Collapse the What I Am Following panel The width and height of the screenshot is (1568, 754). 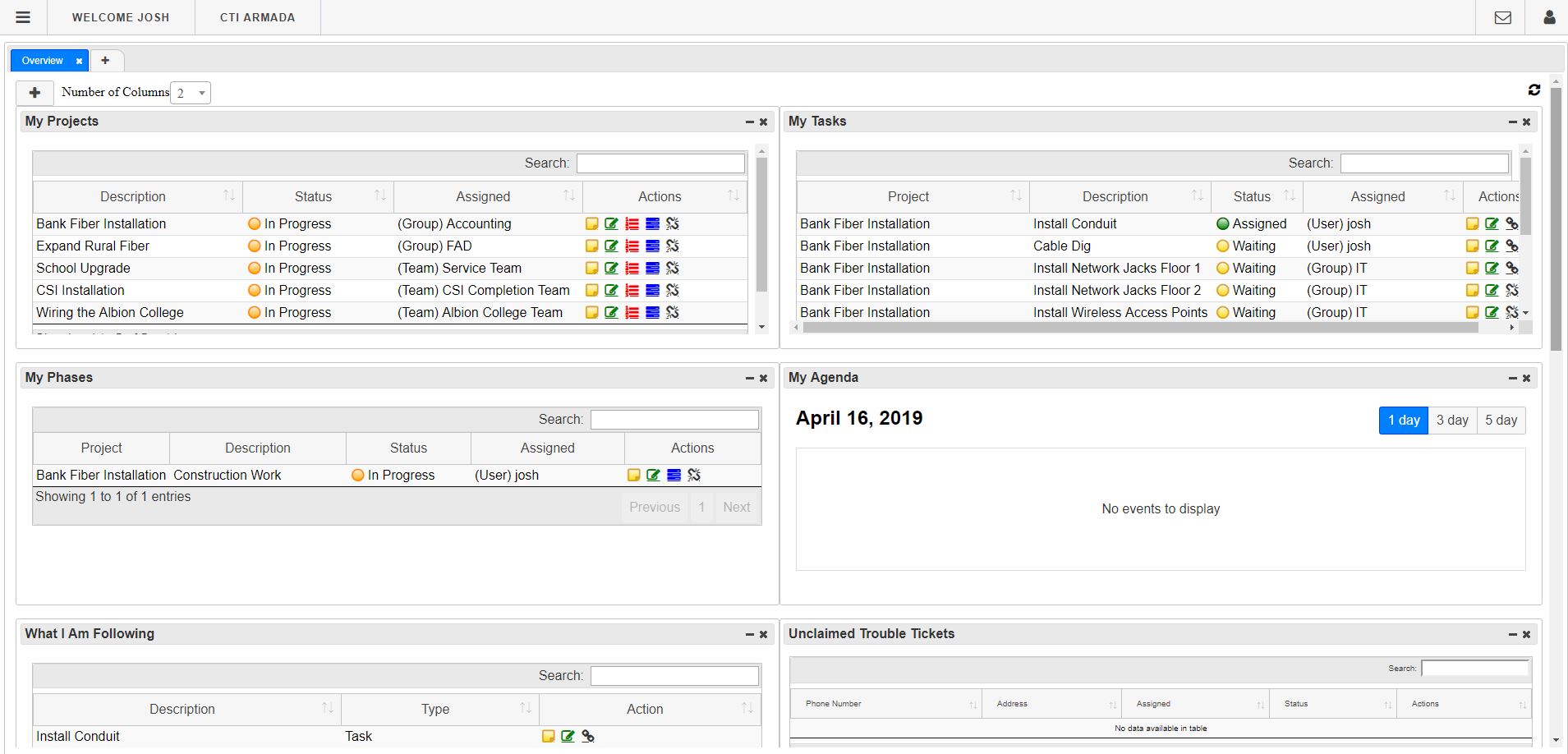pos(749,634)
